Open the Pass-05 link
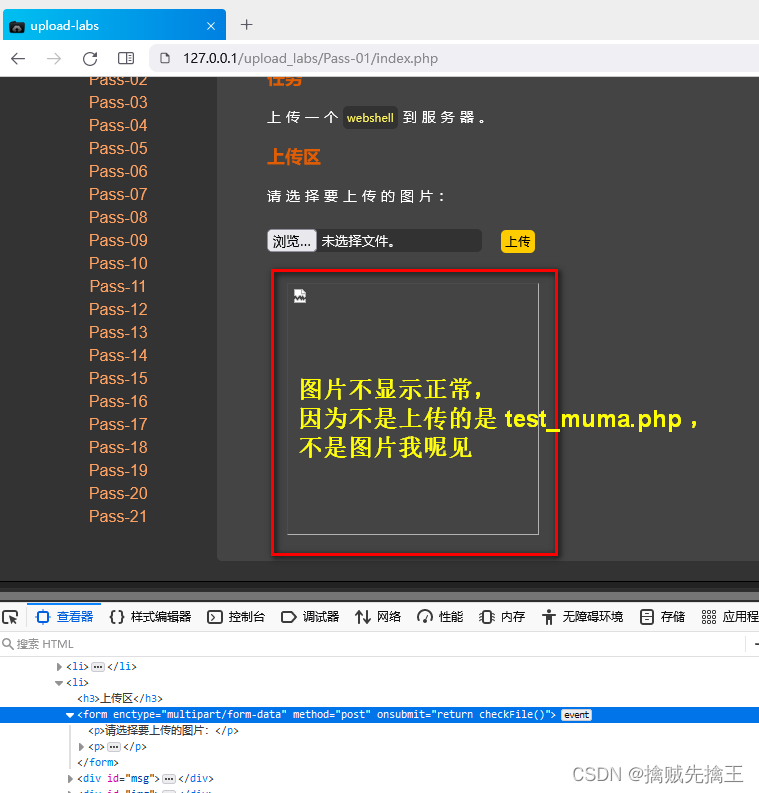This screenshot has height=793, width=759. point(118,148)
